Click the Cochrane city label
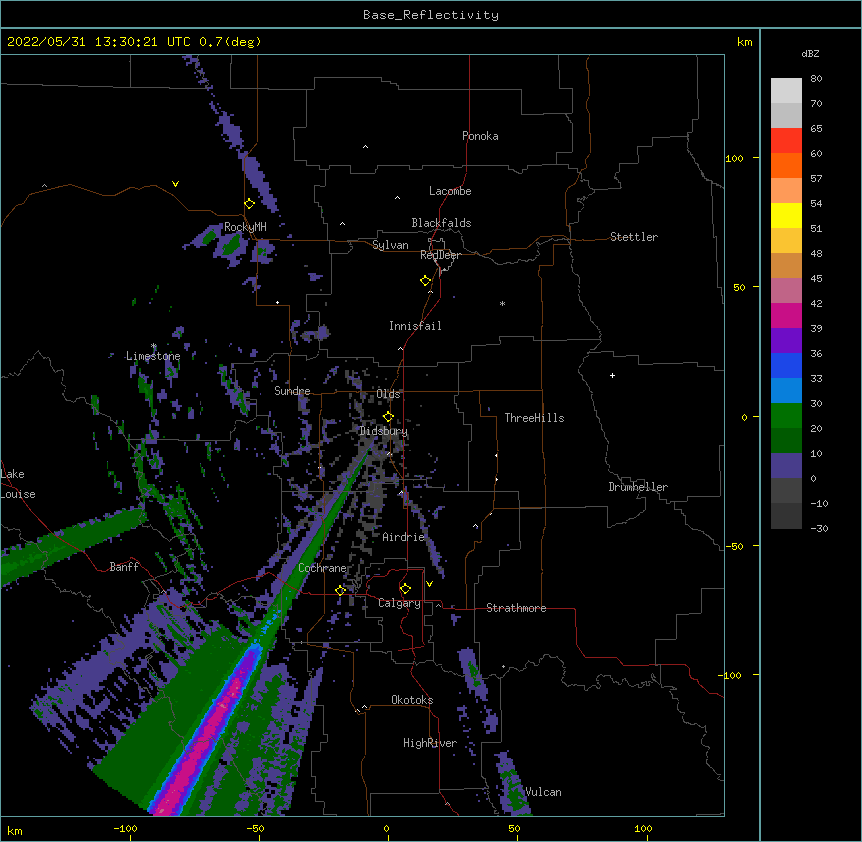 [323, 568]
